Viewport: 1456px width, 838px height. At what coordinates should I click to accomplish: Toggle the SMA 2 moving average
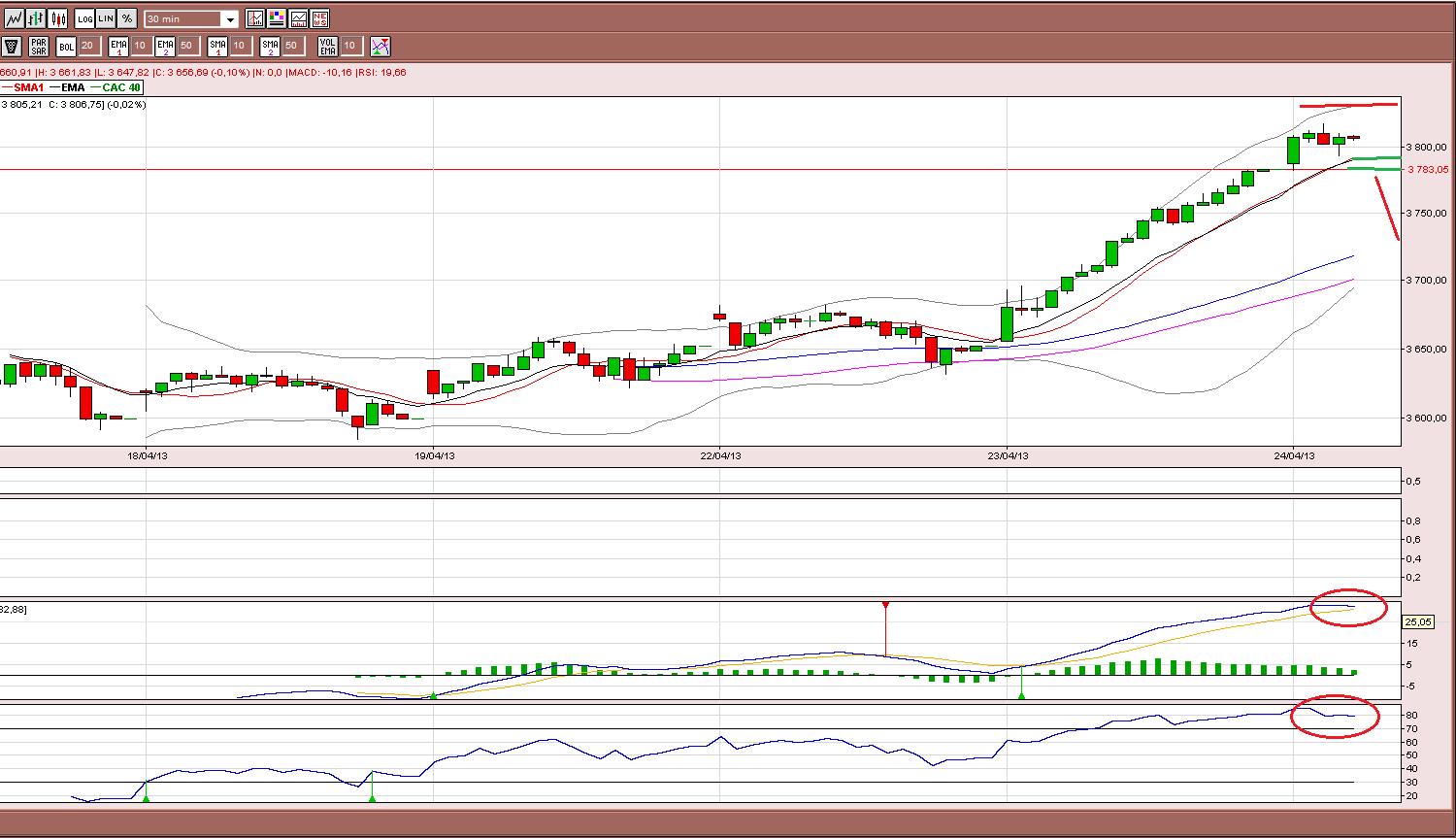coord(270,46)
